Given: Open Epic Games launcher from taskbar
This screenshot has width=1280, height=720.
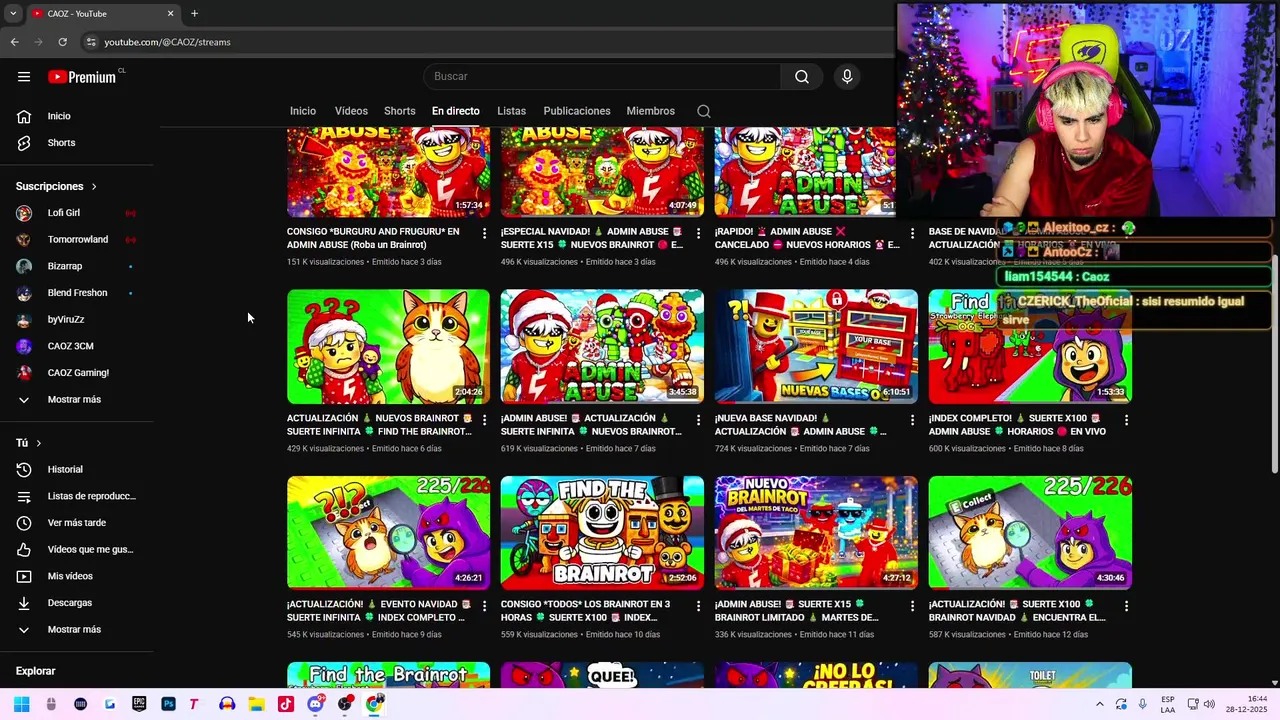Looking at the screenshot, I should tap(139, 704).
